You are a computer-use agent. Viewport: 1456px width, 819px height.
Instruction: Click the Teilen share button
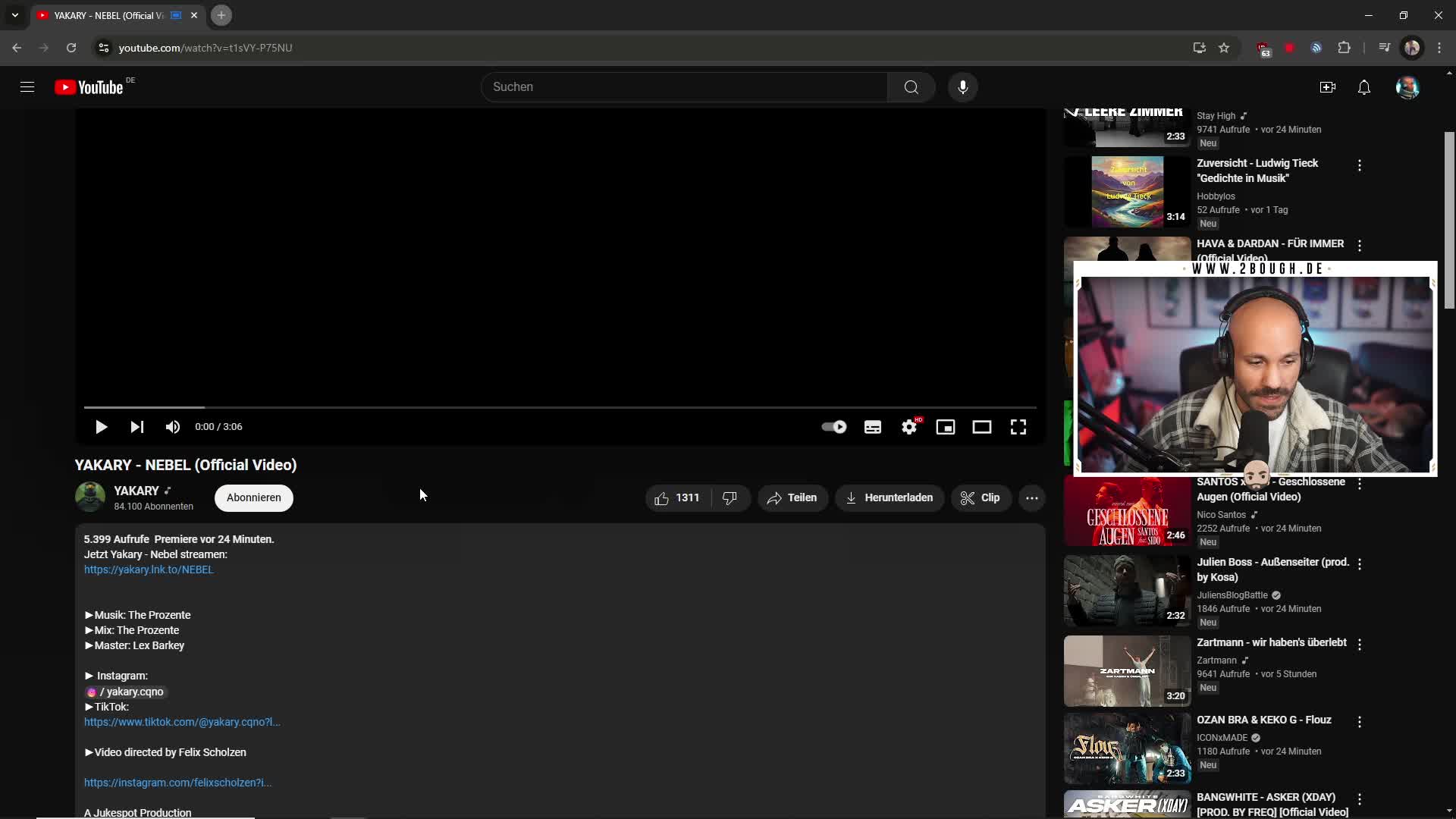(x=792, y=498)
